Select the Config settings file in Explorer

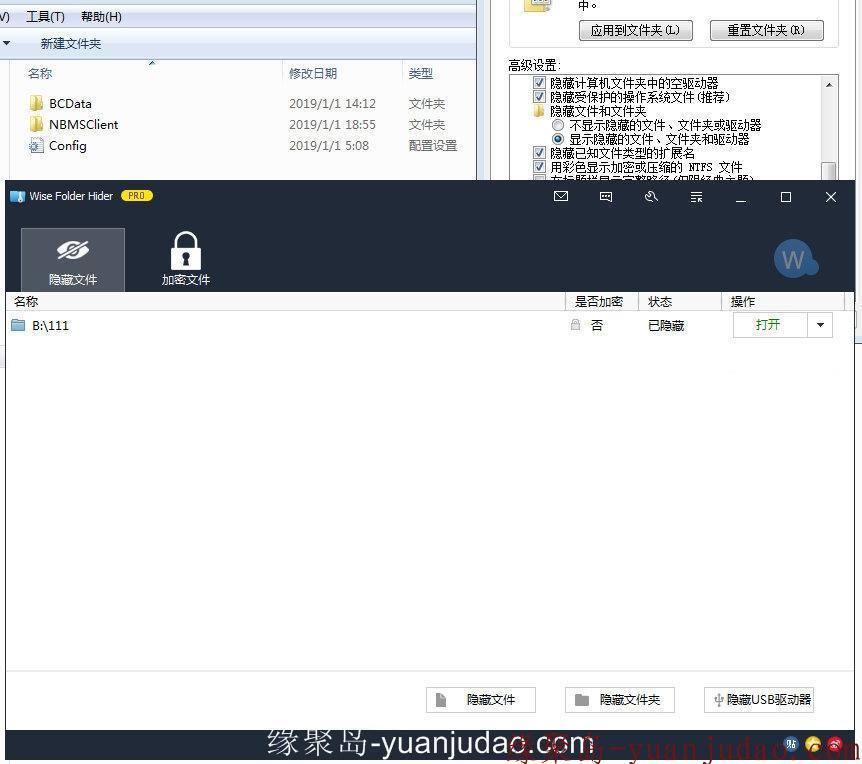click(68, 146)
